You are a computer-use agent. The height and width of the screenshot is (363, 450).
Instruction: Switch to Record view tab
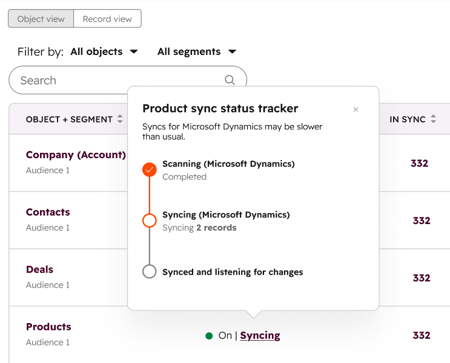107,19
